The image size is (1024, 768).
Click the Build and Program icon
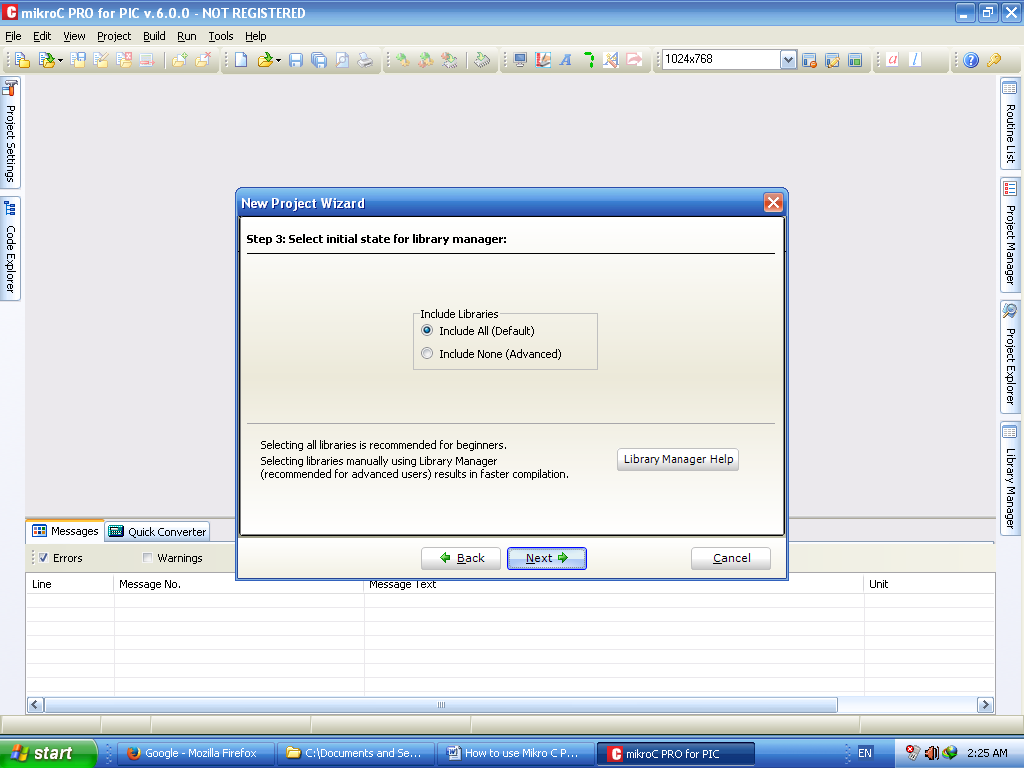[449, 60]
